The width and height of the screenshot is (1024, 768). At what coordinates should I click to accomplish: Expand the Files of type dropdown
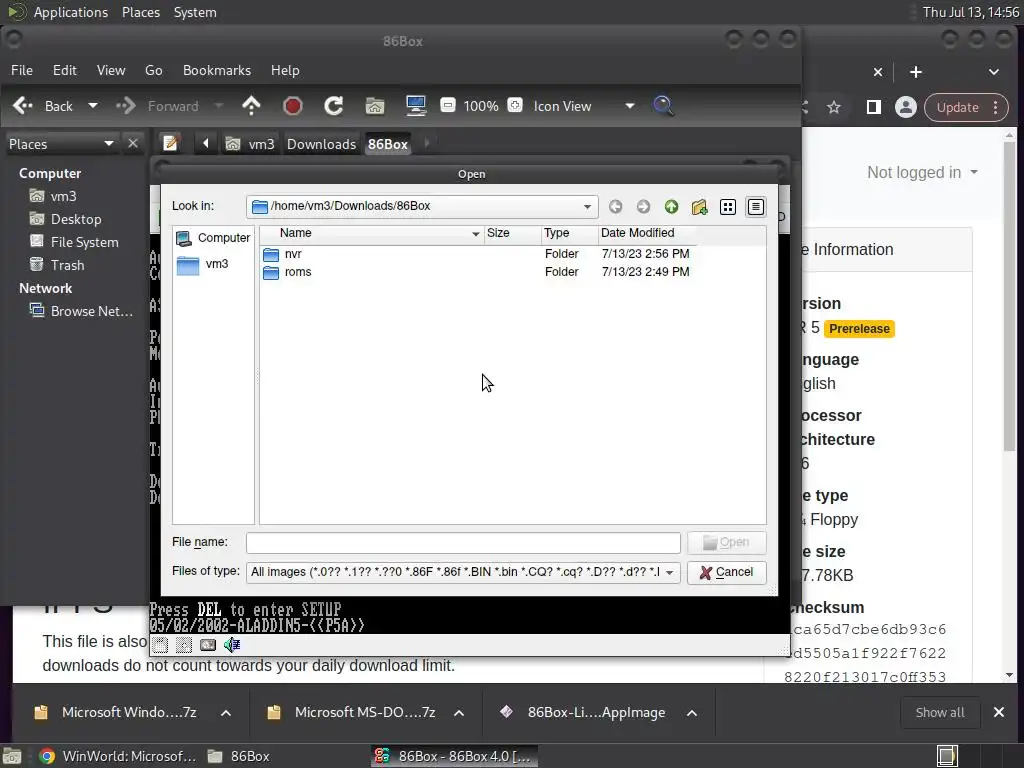669,573
